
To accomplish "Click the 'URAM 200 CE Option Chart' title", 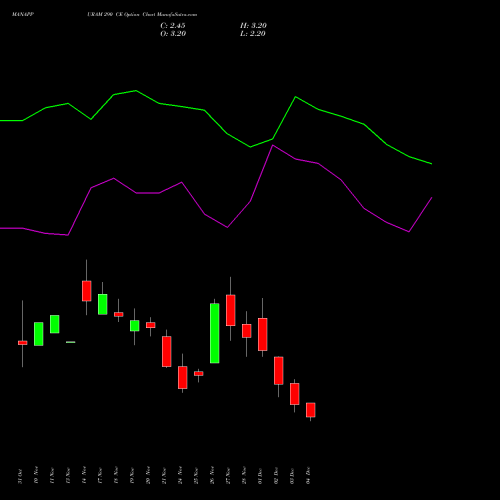I will coord(121,15).
